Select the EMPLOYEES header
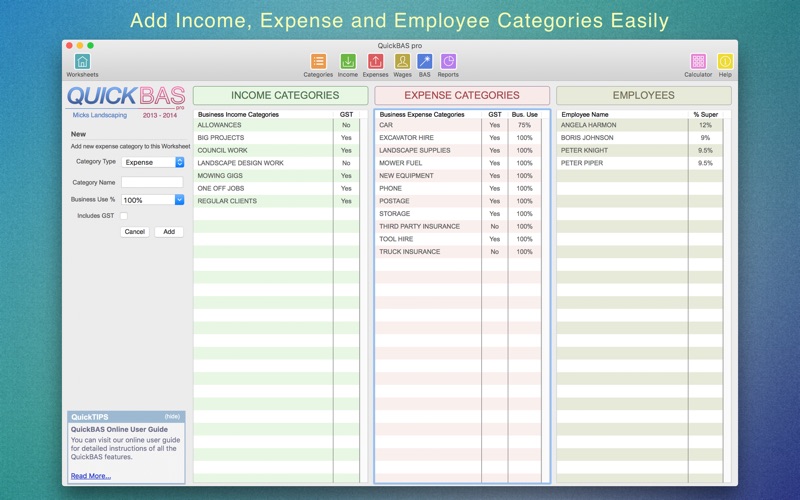The width and height of the screenshot is (800, 500). click(644, 95)
